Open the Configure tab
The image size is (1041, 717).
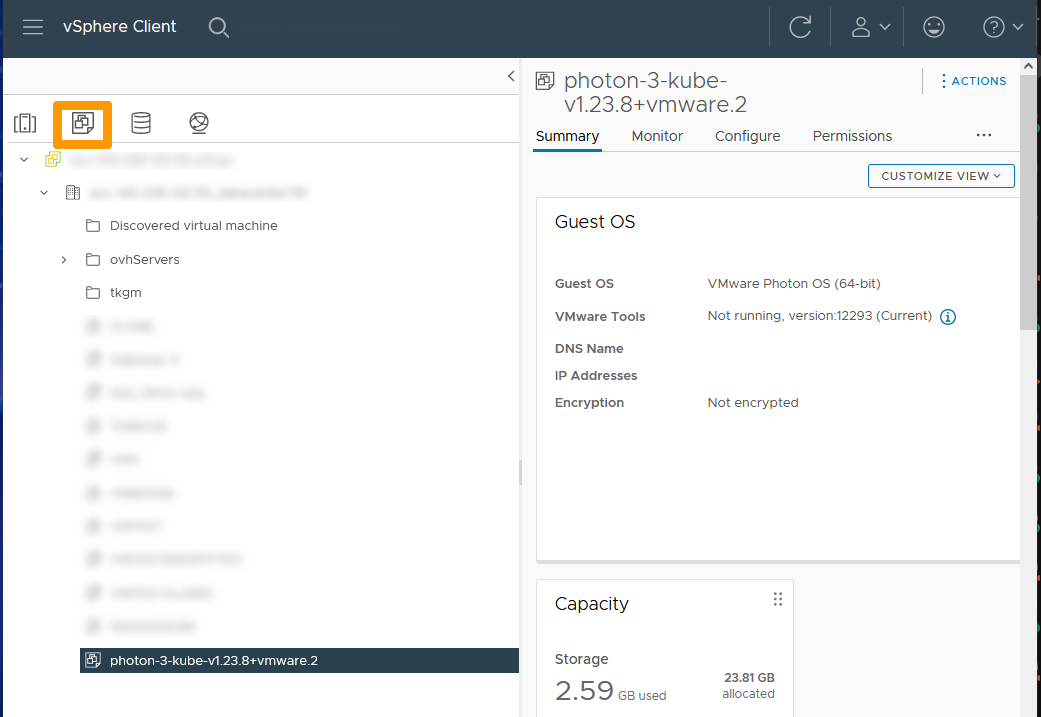point(748,136)
